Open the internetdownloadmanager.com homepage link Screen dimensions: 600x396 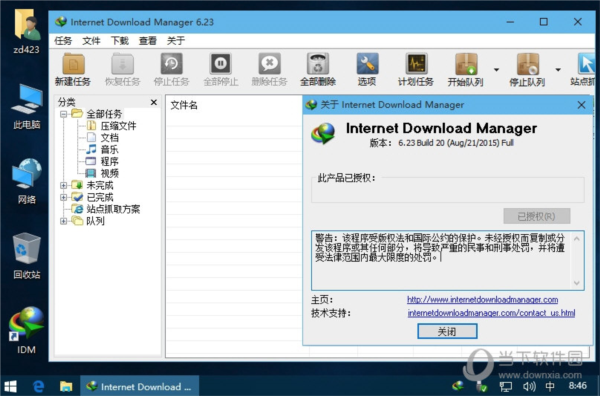pyautogui.click(x=483, y=299)
